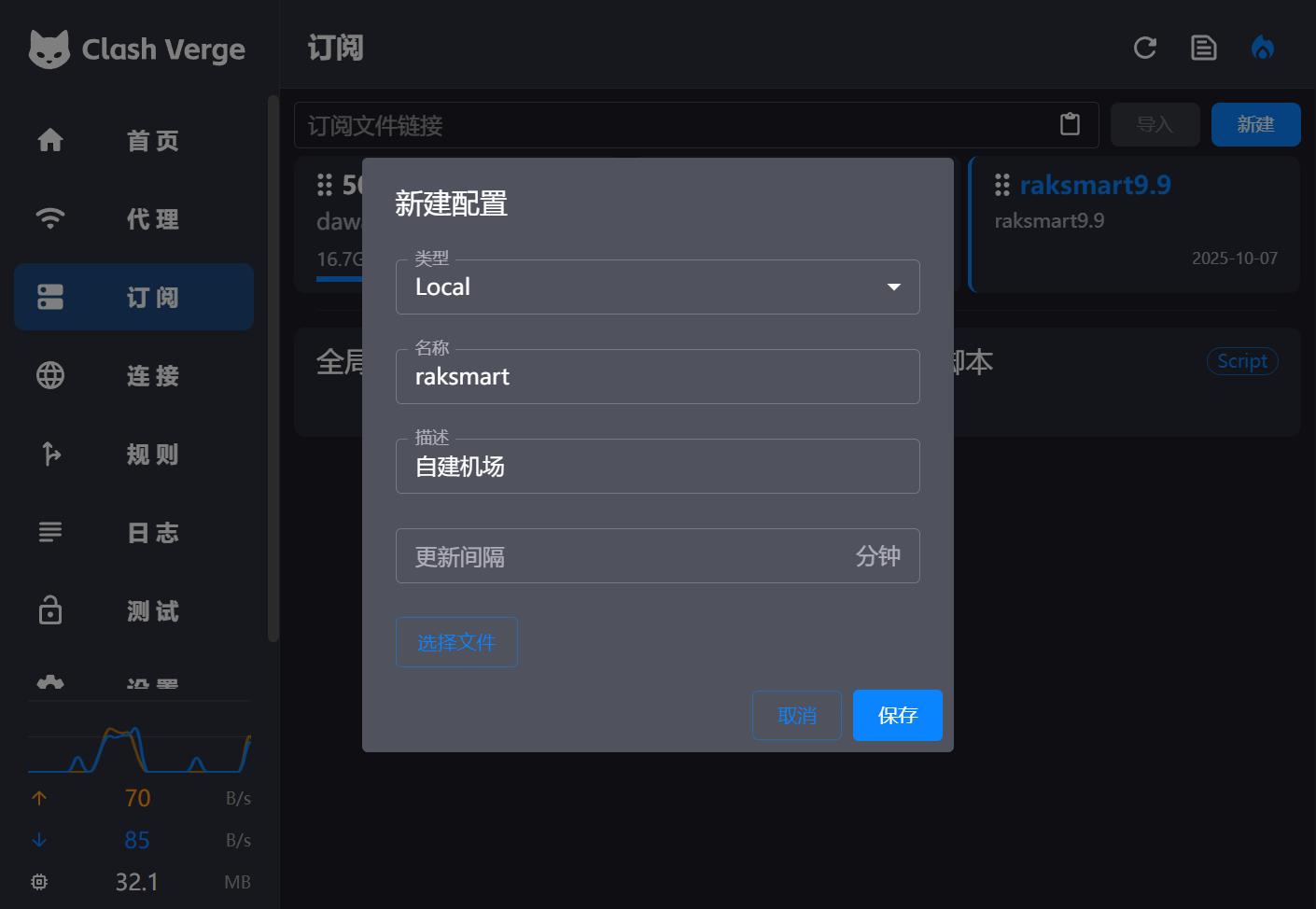The image size is (1316, 909).
Task: Open the partially visible 设置 settings entry
Action: click(135, 681)
